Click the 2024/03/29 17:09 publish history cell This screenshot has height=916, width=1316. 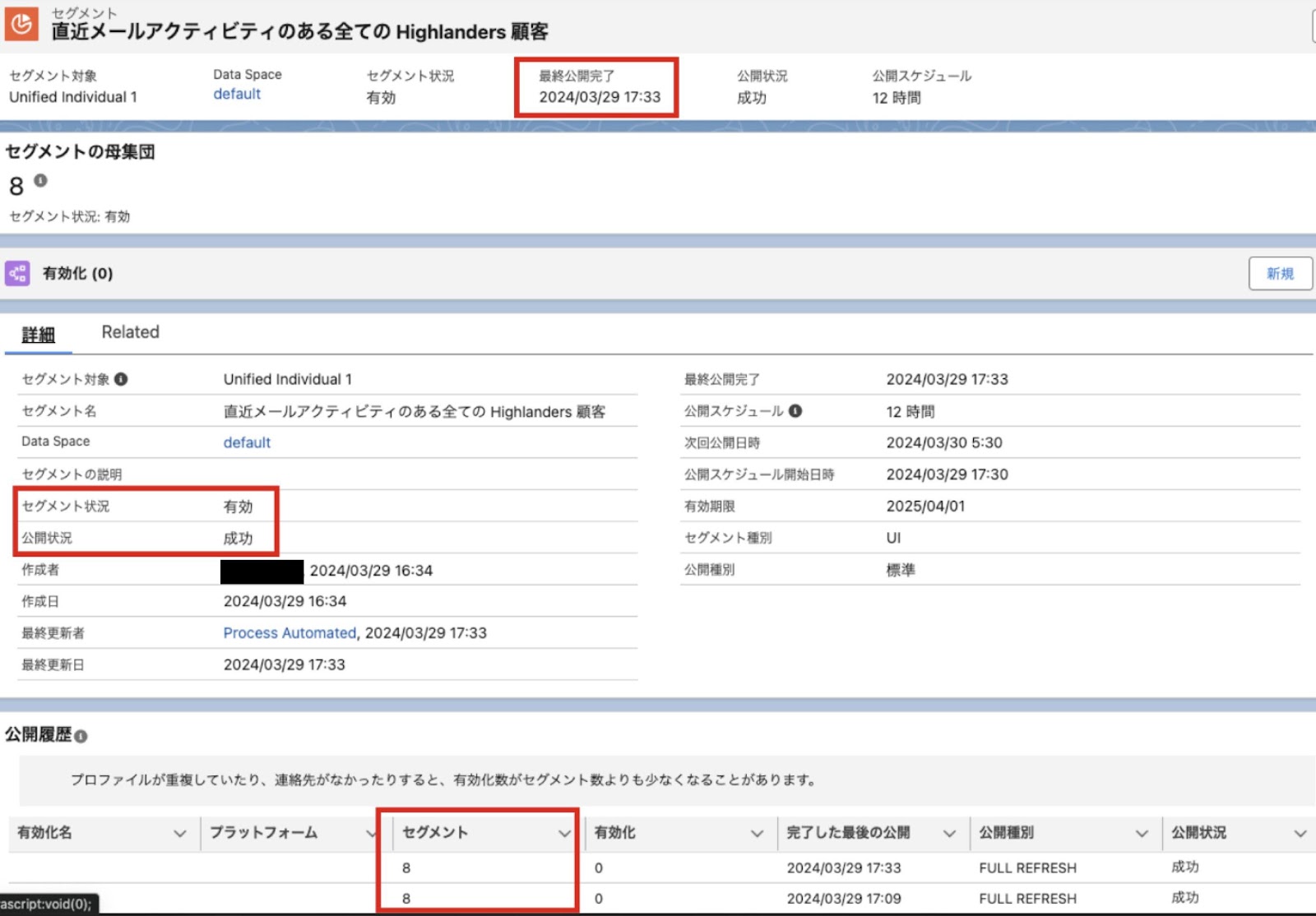tap(844, 899)
